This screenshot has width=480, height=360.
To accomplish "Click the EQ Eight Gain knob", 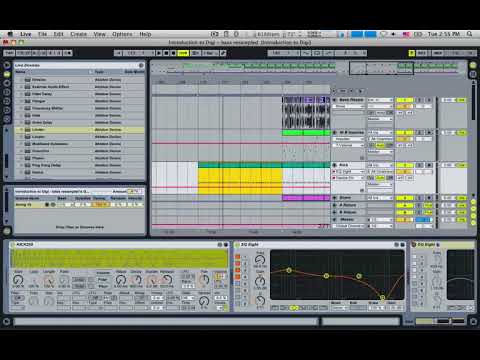I will click(260, 281).
